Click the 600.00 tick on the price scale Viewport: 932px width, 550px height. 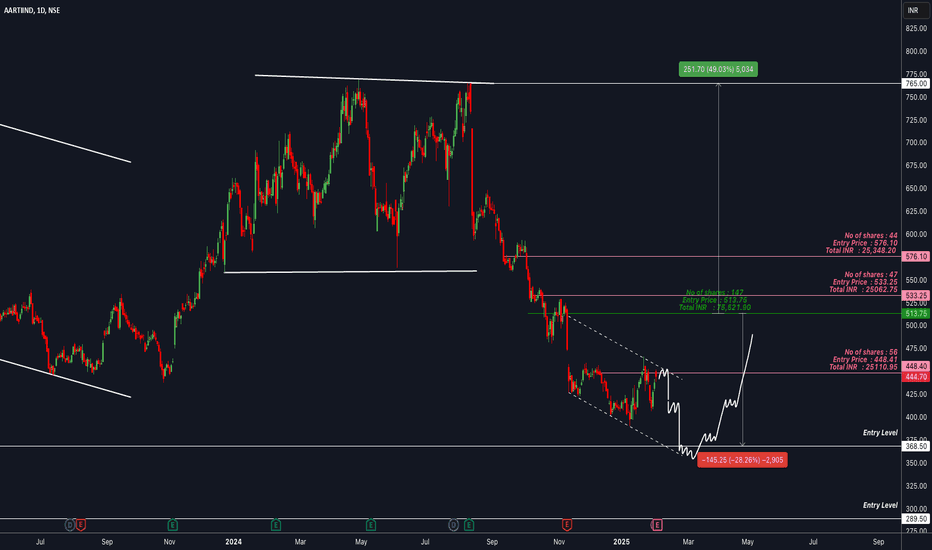pyautogui.click(x=916, y=234)
